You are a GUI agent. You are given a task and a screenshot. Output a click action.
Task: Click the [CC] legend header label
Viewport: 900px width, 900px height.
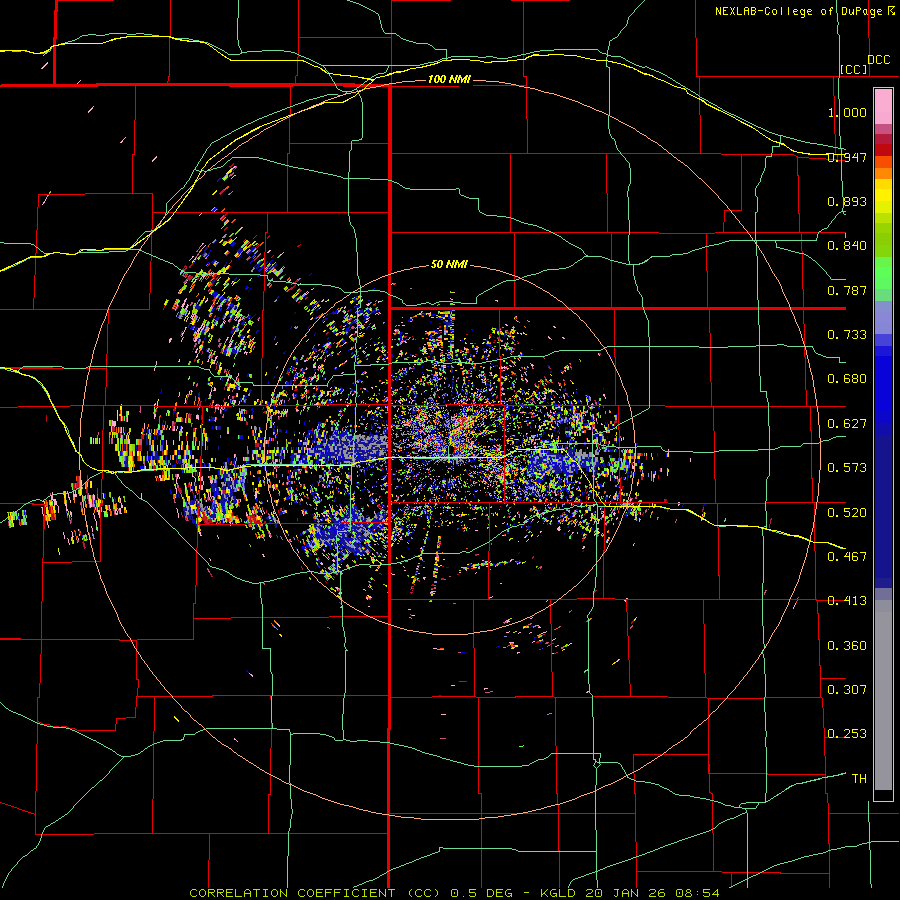tap(854, 69)
